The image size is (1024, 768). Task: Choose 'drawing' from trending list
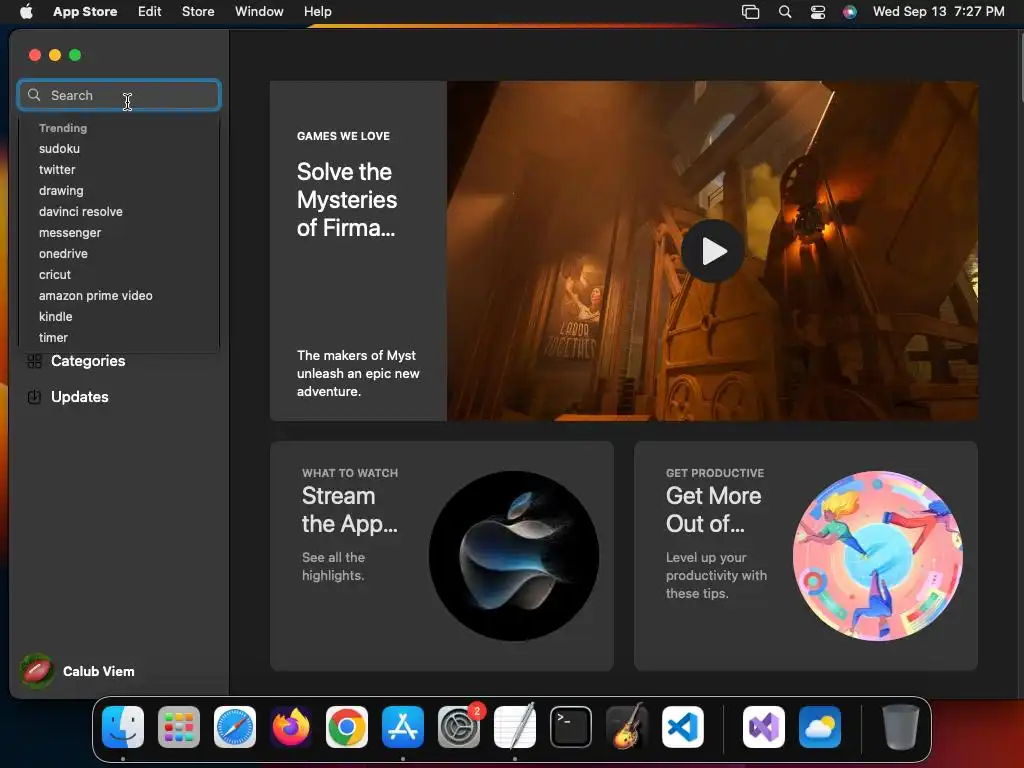(61, 191)
